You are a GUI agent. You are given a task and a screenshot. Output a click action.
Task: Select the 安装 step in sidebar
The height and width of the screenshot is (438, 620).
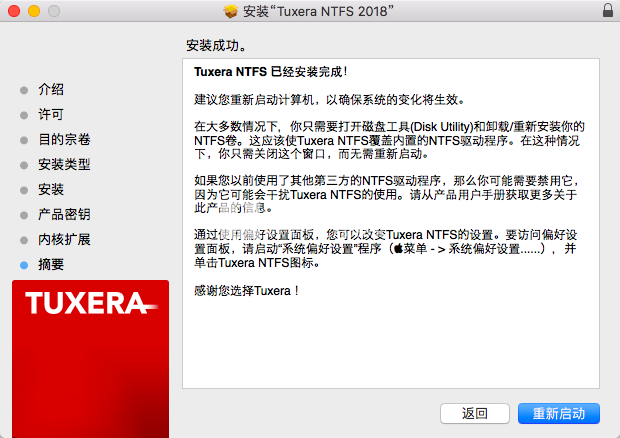[51, 189]
